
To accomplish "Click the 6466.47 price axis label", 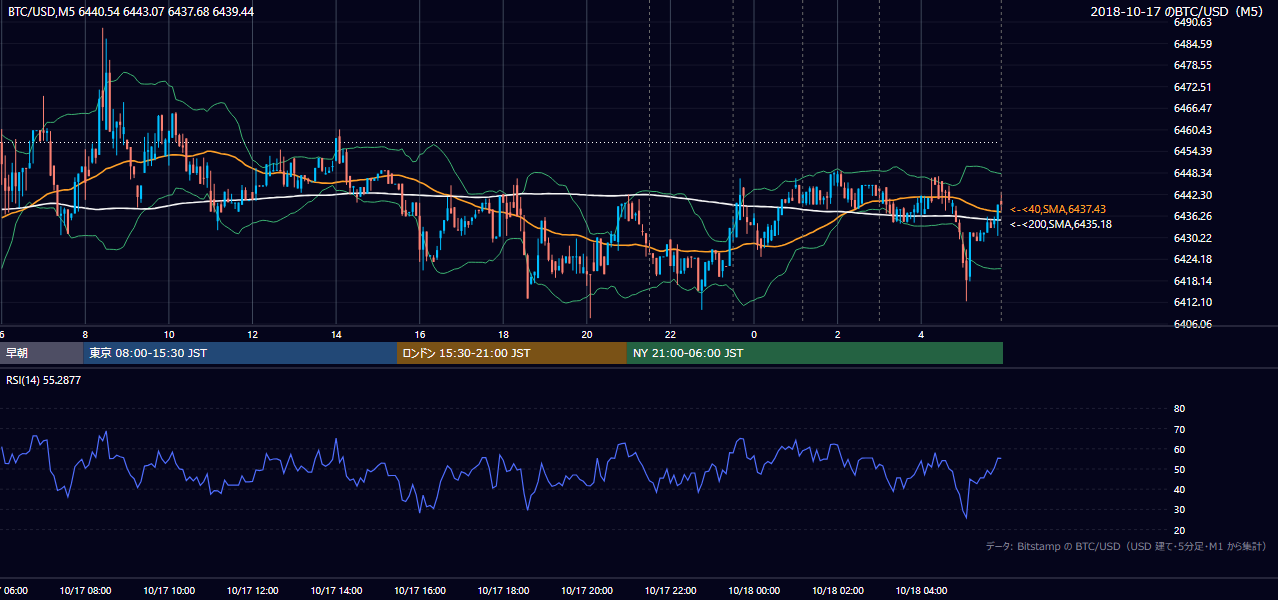I will click(1193, 108).
